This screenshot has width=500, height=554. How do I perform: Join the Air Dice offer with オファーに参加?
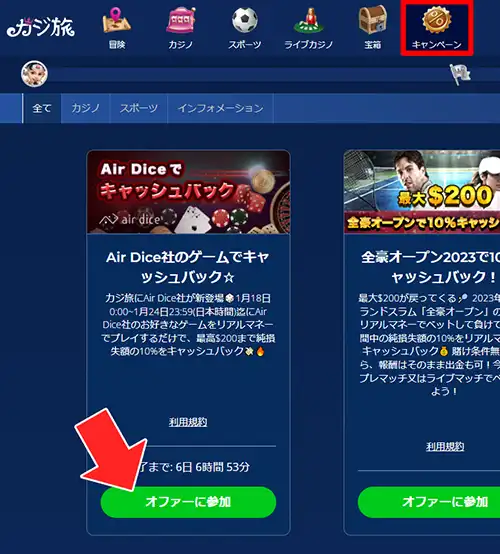[188, 502]
